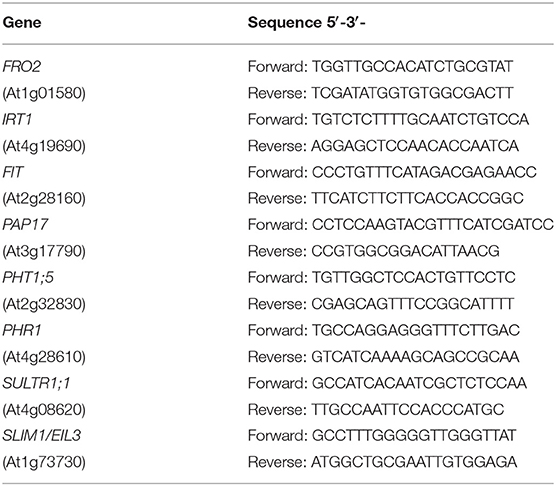This screenshot has height=486, width=556.
Task: Click the At1g73730 locus identifier
Action: 44,462
